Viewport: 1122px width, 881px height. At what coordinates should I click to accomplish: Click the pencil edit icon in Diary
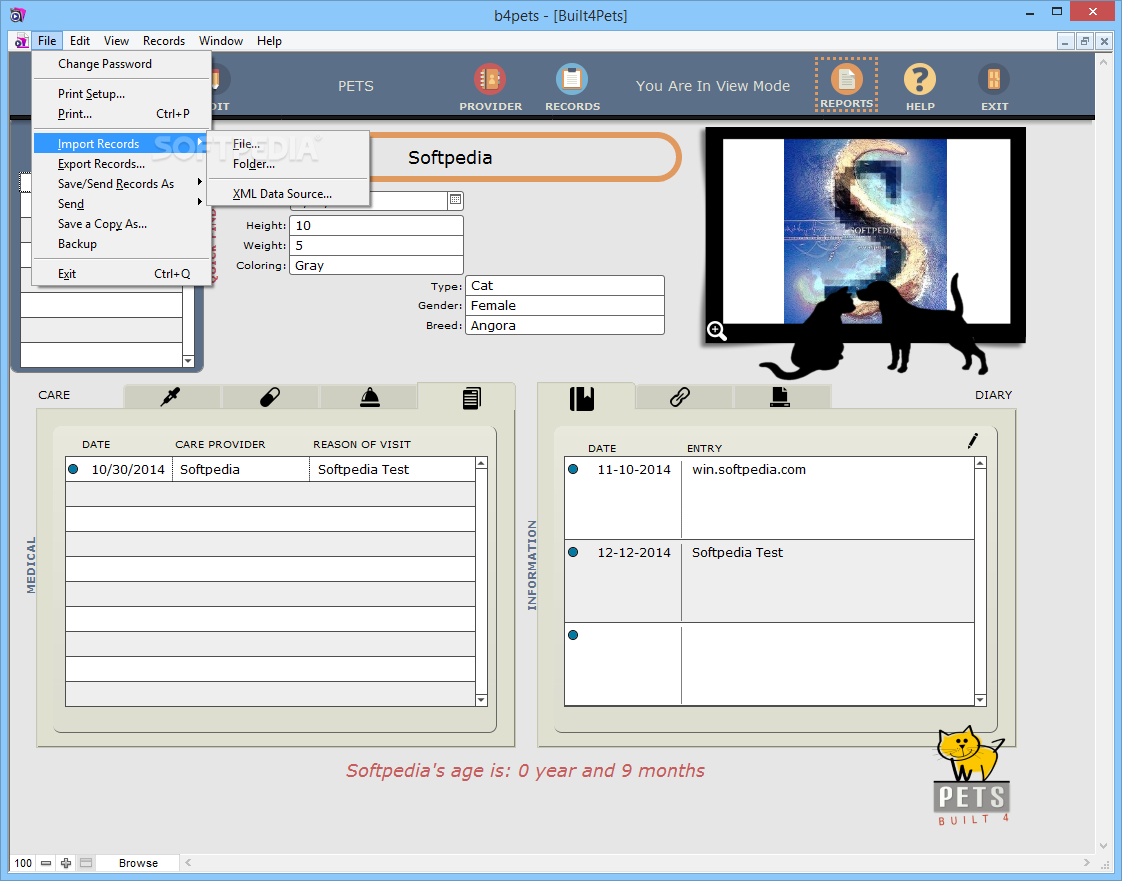[972, 441]
